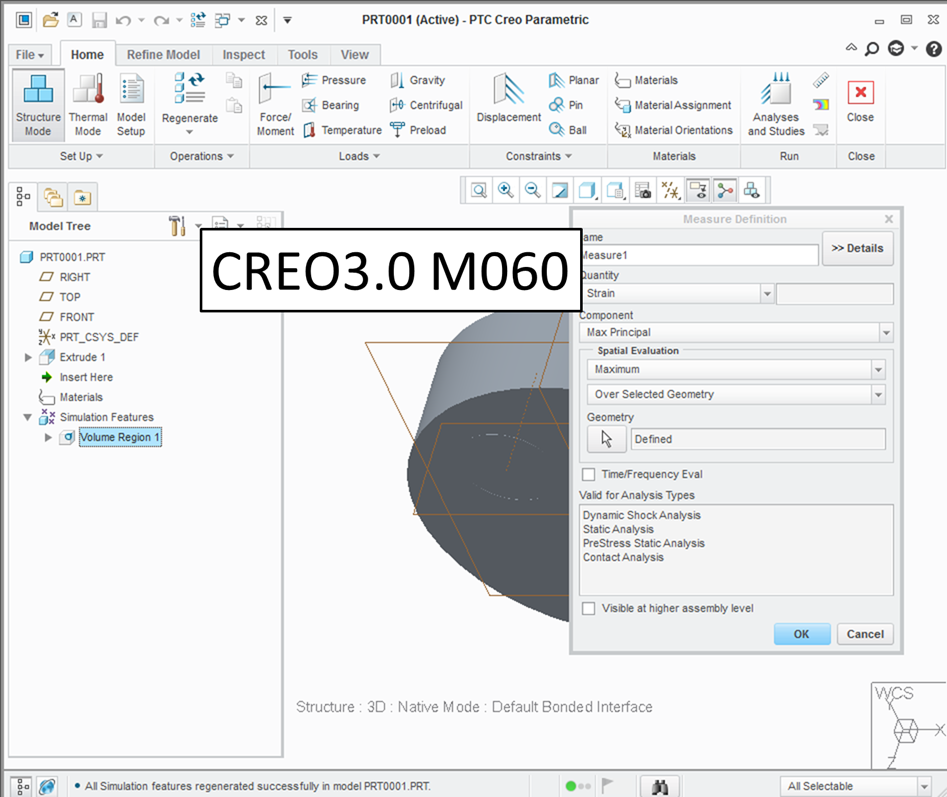
Task: Open Material Orientations
Action: click(x=673, y=130)
